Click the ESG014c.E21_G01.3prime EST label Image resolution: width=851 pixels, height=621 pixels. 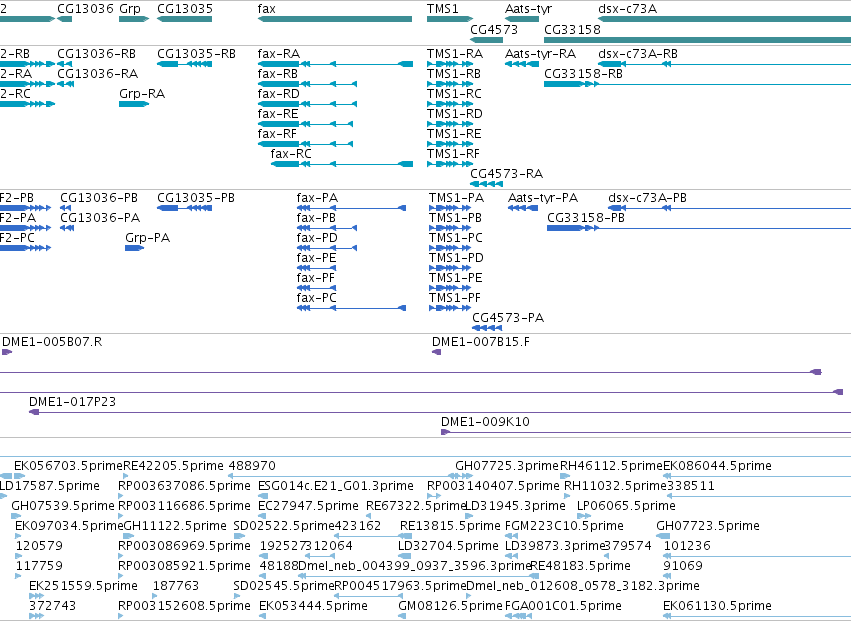pos(335,486)
